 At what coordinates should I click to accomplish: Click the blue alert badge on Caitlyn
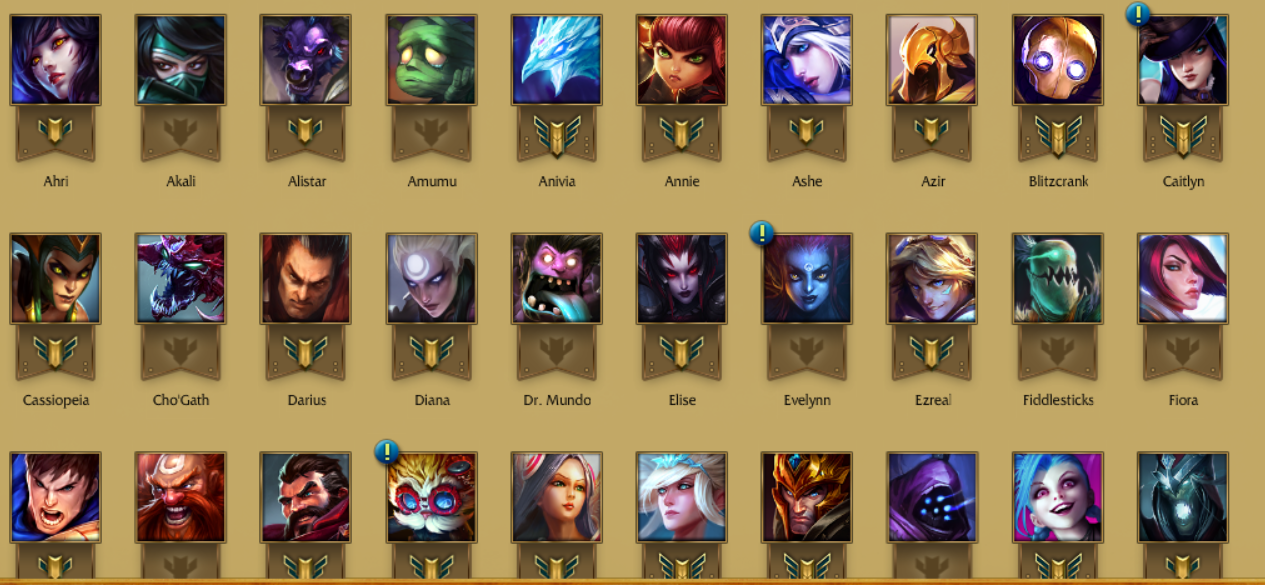coord(1138,14)
